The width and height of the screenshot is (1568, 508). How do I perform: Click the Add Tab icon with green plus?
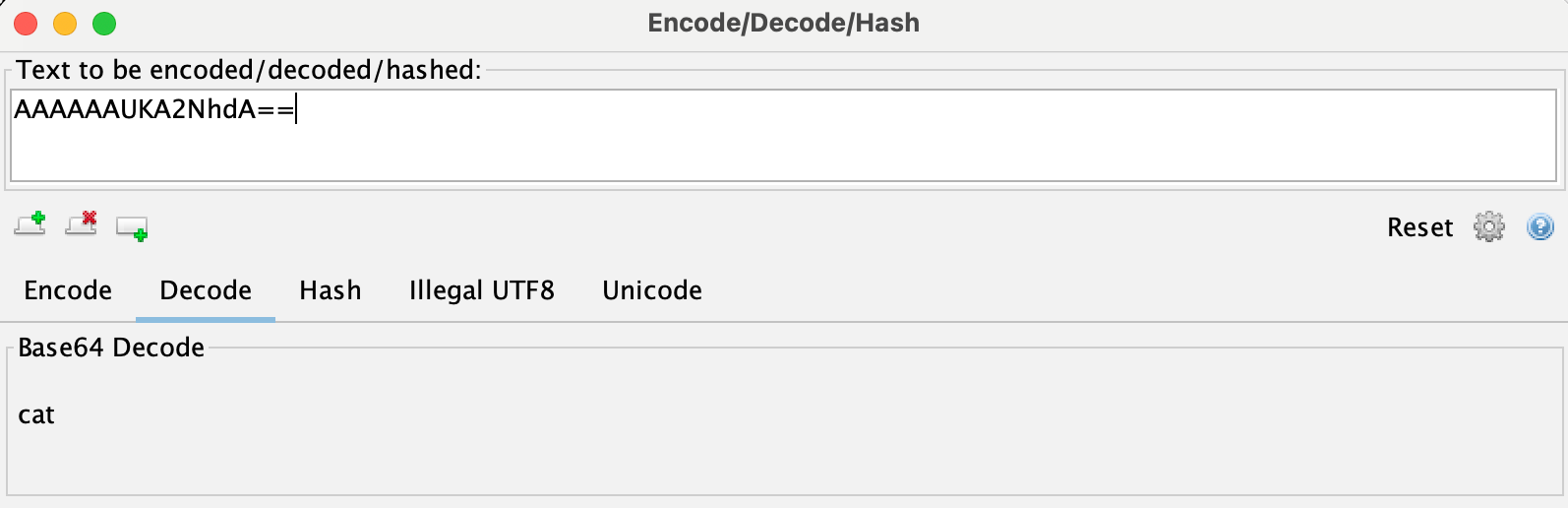30,224
